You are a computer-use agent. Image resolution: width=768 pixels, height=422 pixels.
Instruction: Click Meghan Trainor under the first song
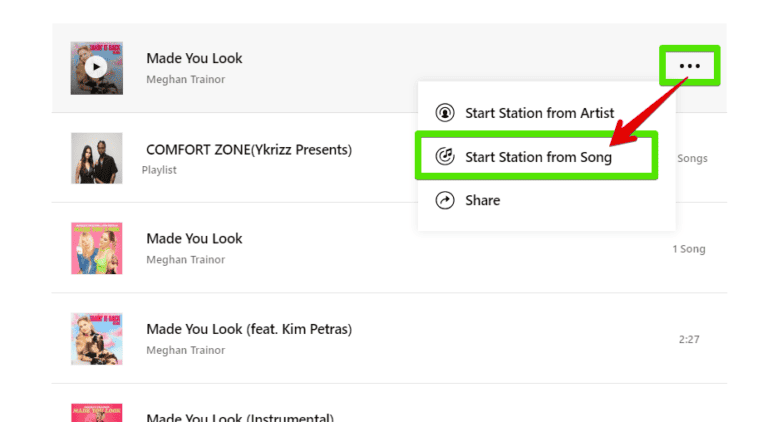[x=185, y=79]
